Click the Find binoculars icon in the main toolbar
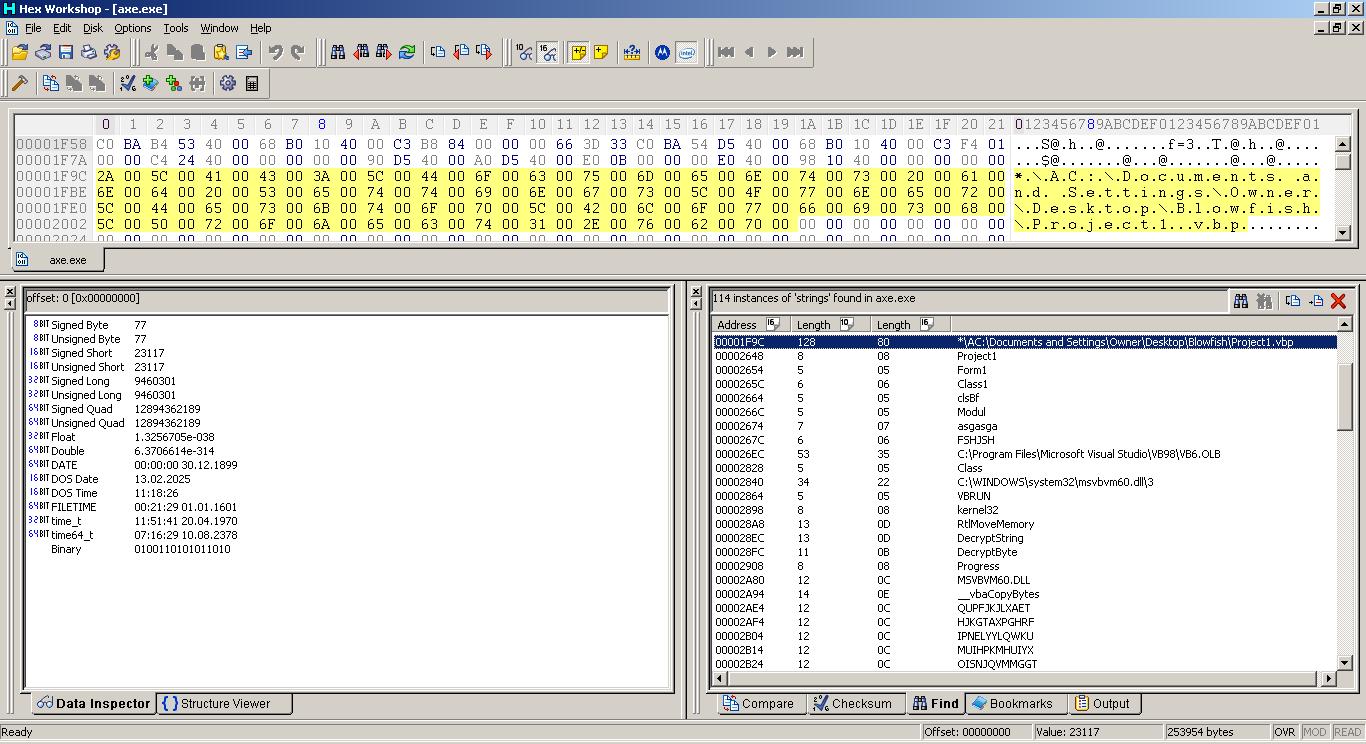This screenshot has height=744, width=1366. pyautogui.click(x=338, y=52)
